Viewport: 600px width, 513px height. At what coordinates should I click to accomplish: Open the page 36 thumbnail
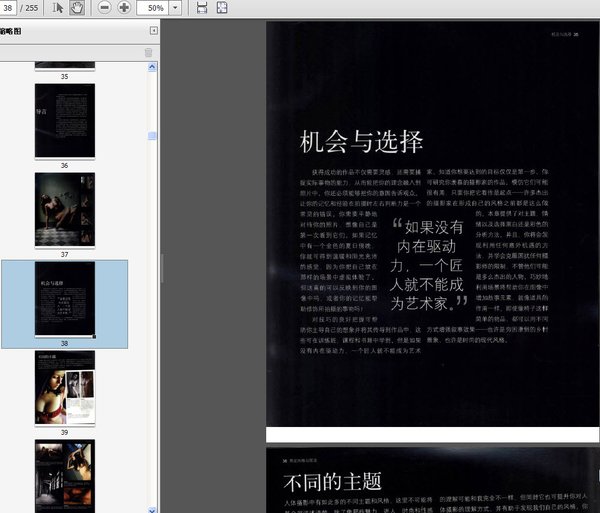click(x=65, y=120)
